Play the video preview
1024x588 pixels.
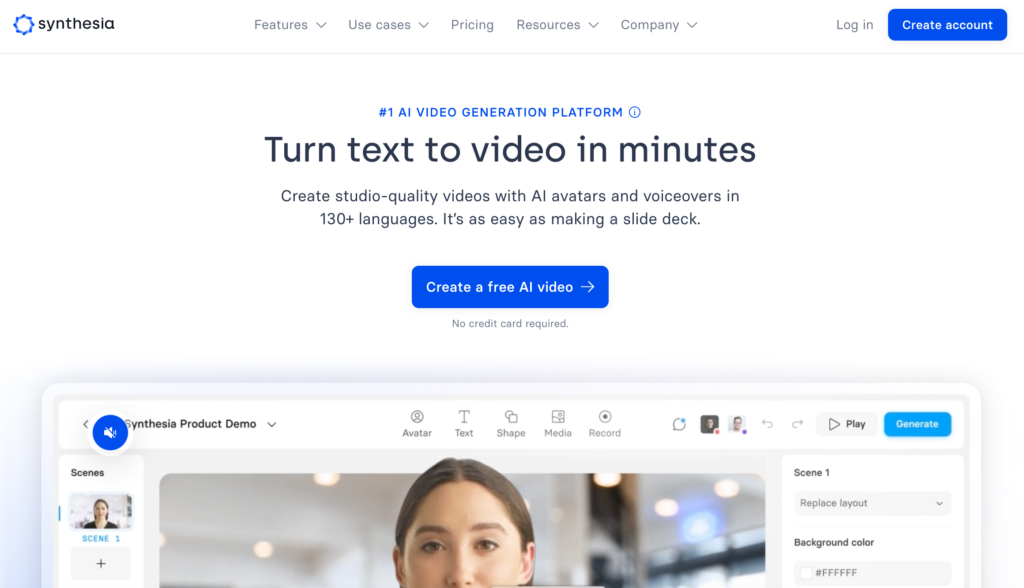point(847,424)
